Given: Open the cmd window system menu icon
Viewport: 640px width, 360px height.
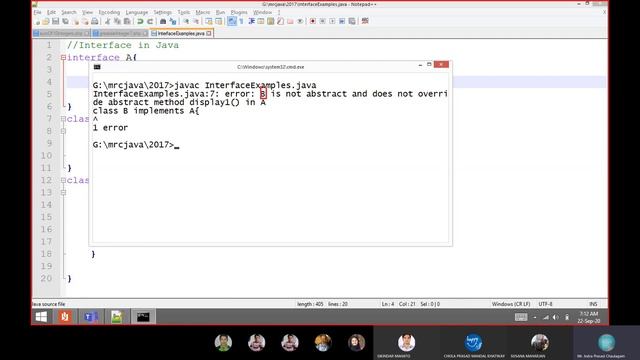Looking at the screenshot, I should 97,67.
